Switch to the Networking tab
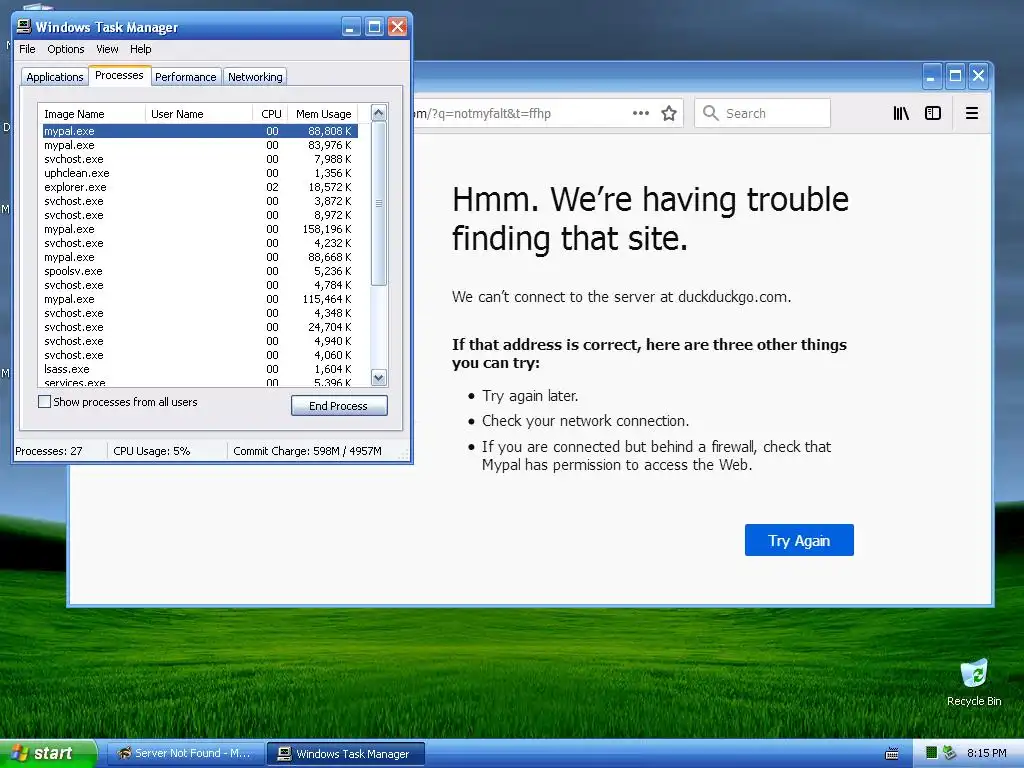This screenshot has height=768, width=1024. (x=255, y=77)
